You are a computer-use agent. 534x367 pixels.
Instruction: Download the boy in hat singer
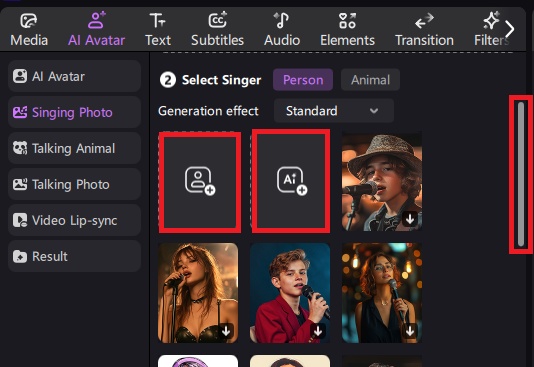(410, 219)
